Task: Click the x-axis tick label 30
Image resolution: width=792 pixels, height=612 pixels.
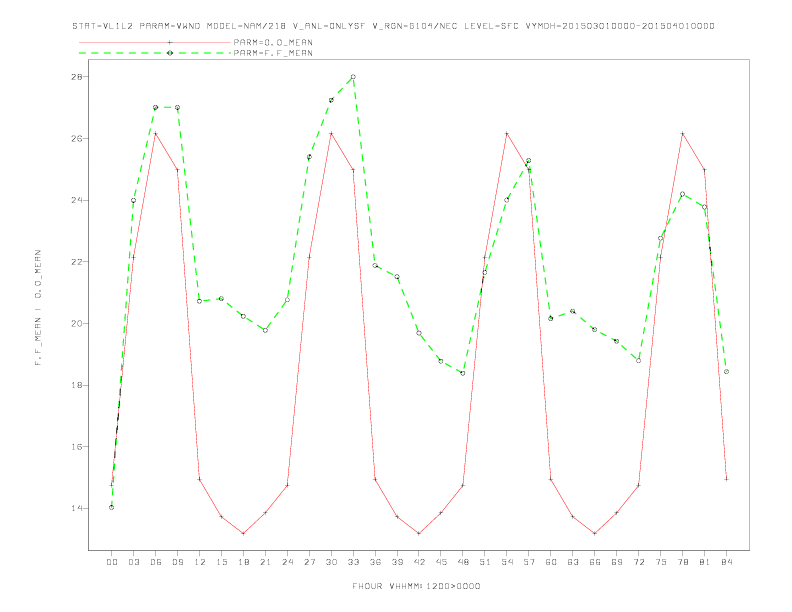Action: coord(331,562)
